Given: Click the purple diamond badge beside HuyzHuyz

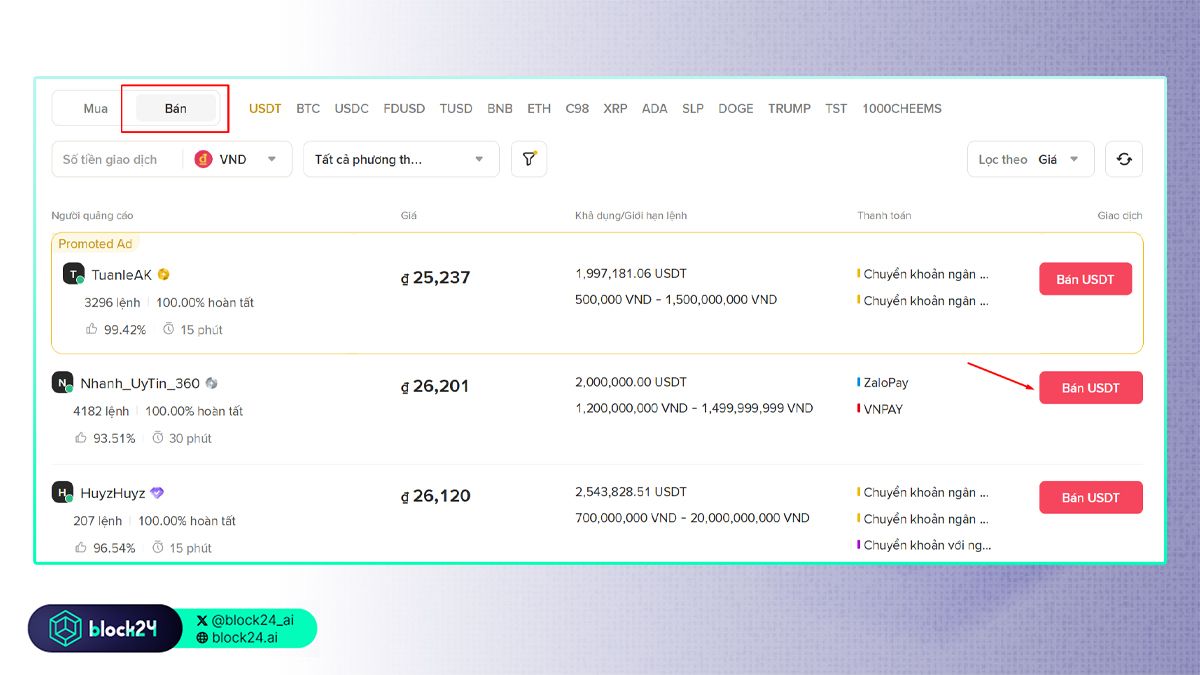Looking at the screenshot, I should [157, 492].
